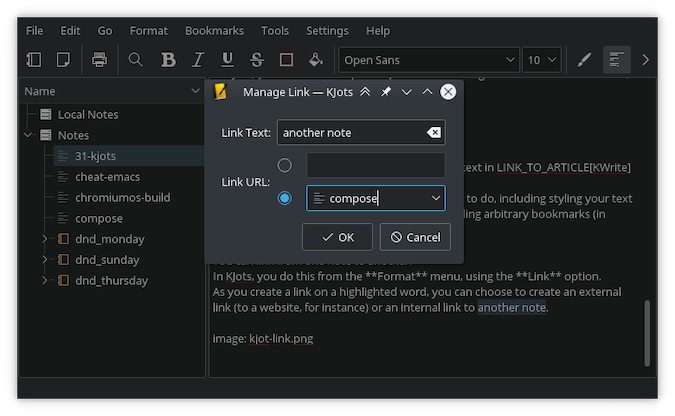Show more toolbar items with right chevron
The image size is (675, 416).
[x=645, y=59]
